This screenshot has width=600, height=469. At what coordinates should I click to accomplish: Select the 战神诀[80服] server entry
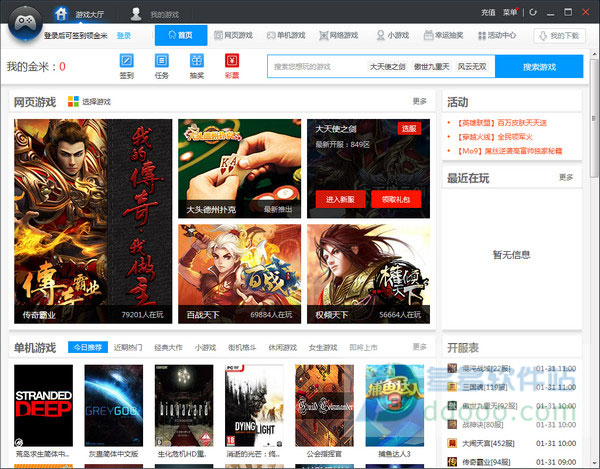(512, 424)
